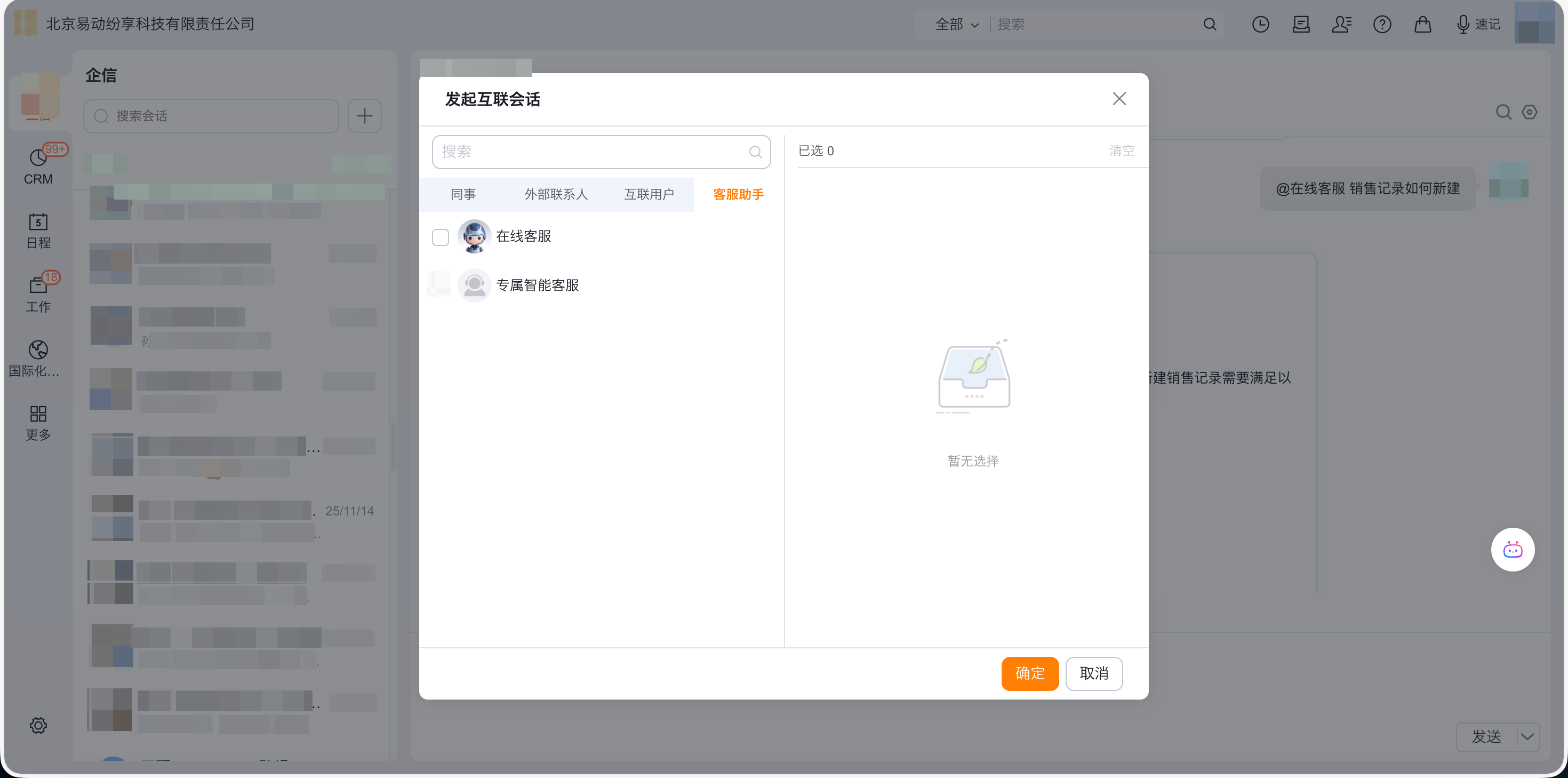The width and height of the screenshot is (1568, 778).
Task: Click the floating AI robot assistant icon
Action: pos(1512,550)
